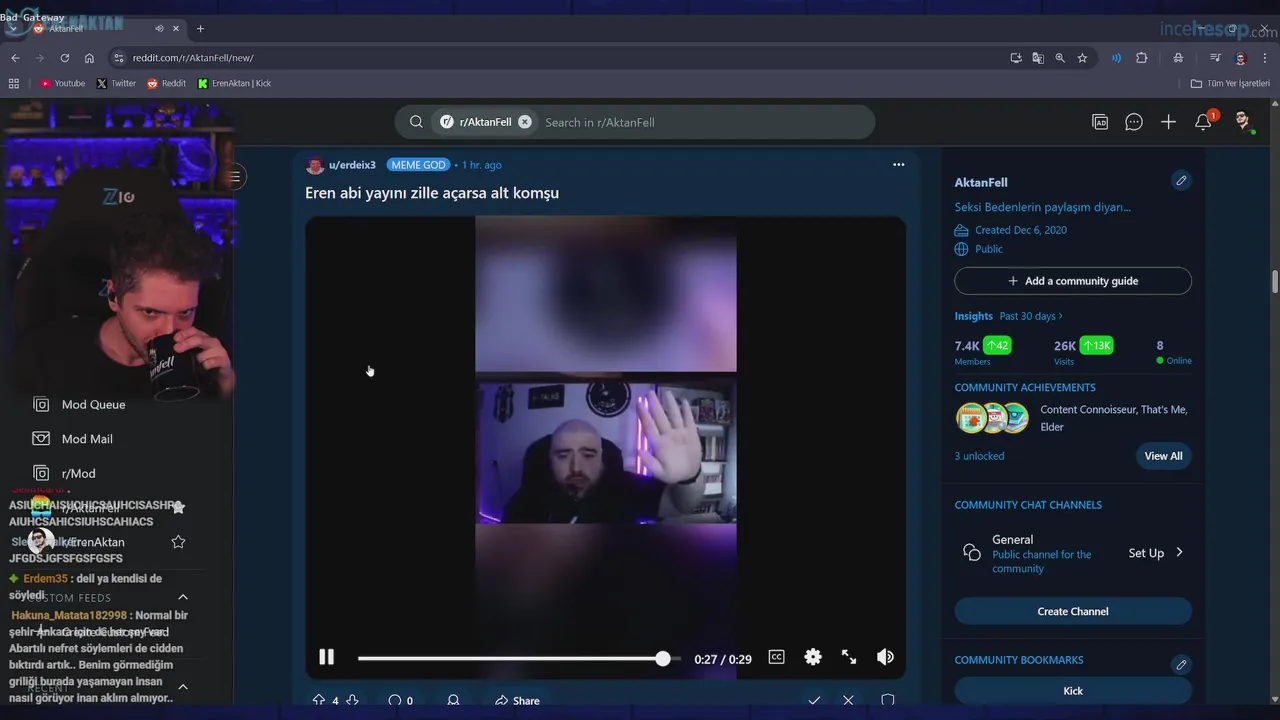Edit community details pencil icon
Viewport: 1280px width, 720px height.
tap(1181, 181)
